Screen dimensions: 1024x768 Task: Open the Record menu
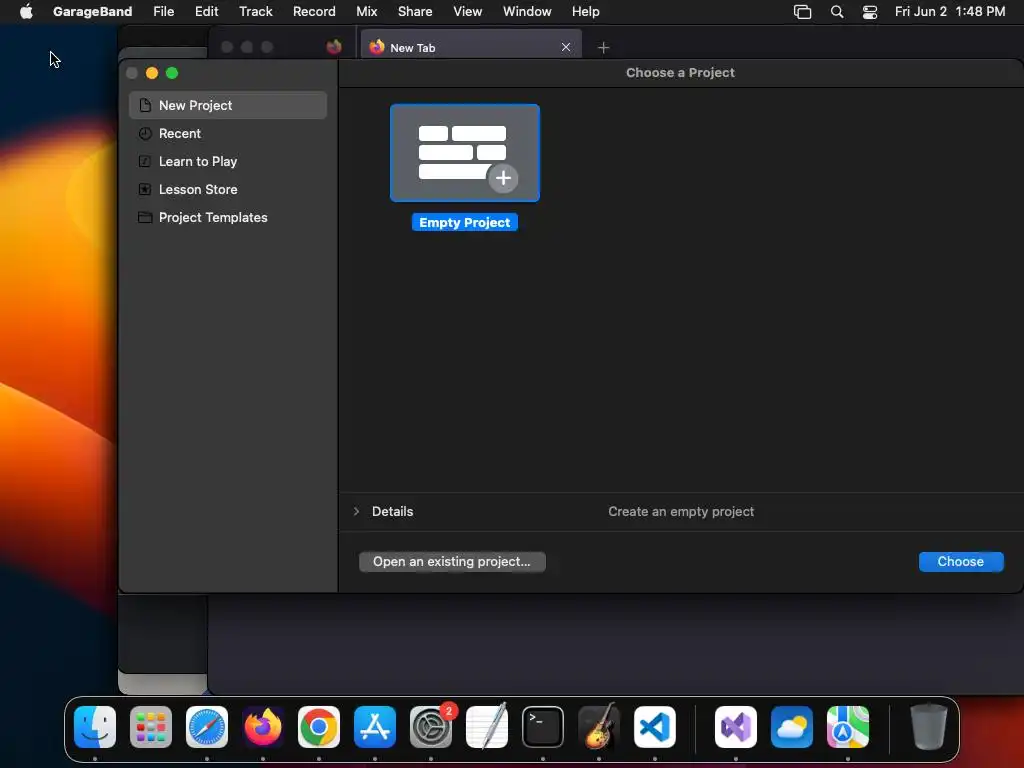314,11
